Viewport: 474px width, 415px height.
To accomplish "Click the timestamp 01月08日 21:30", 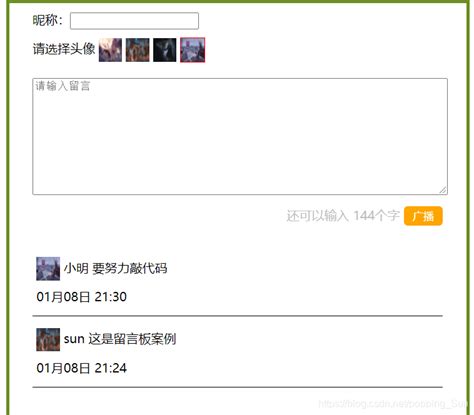I will coord(82,297).
